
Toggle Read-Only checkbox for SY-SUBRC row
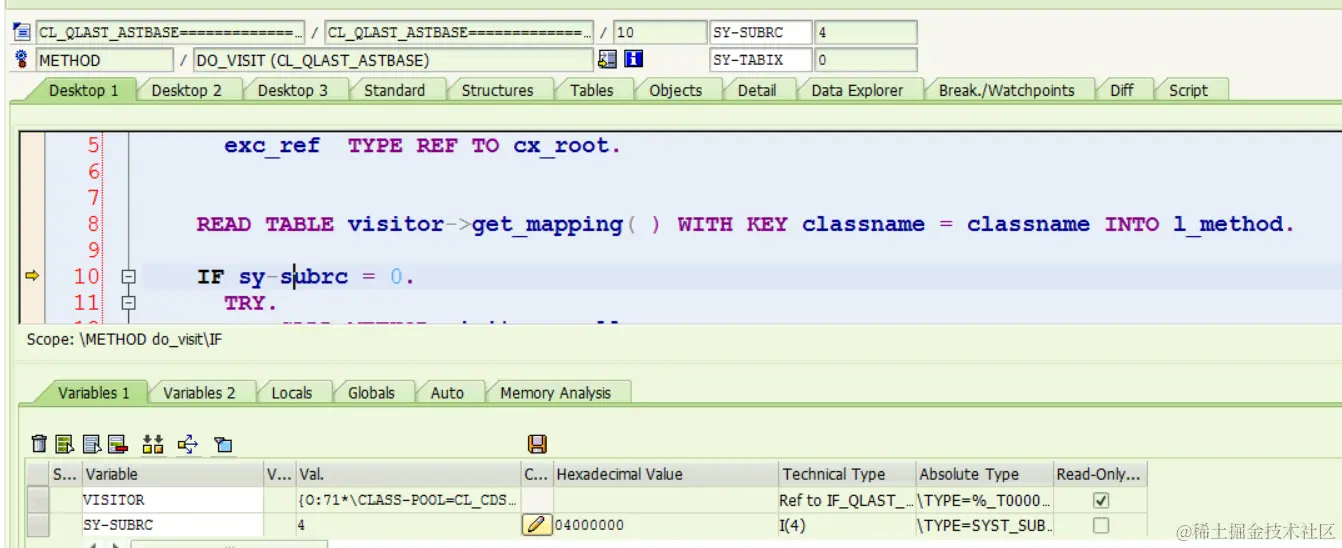coord(1101,524)
